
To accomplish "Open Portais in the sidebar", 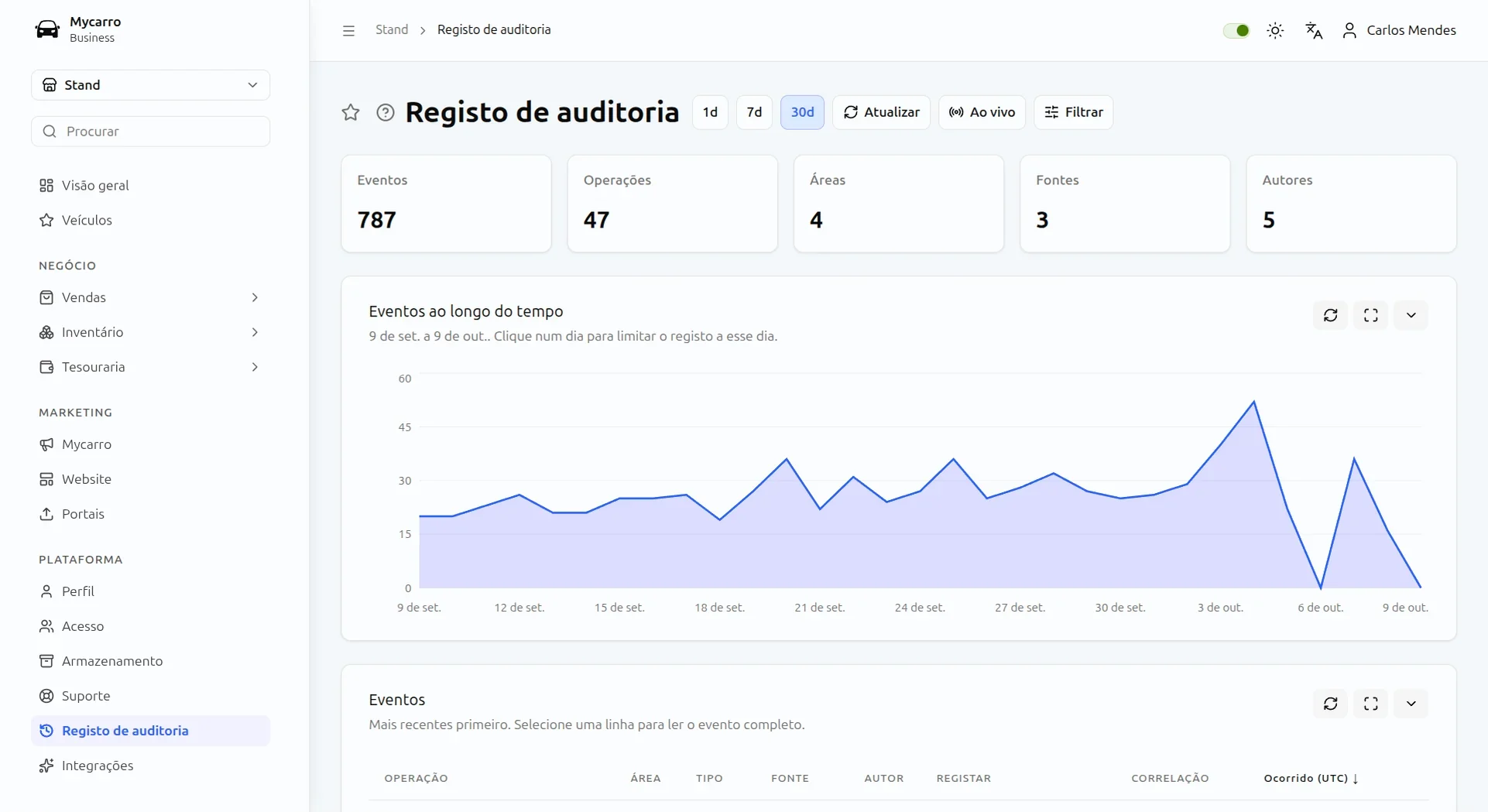I will (x=151, y=514).
